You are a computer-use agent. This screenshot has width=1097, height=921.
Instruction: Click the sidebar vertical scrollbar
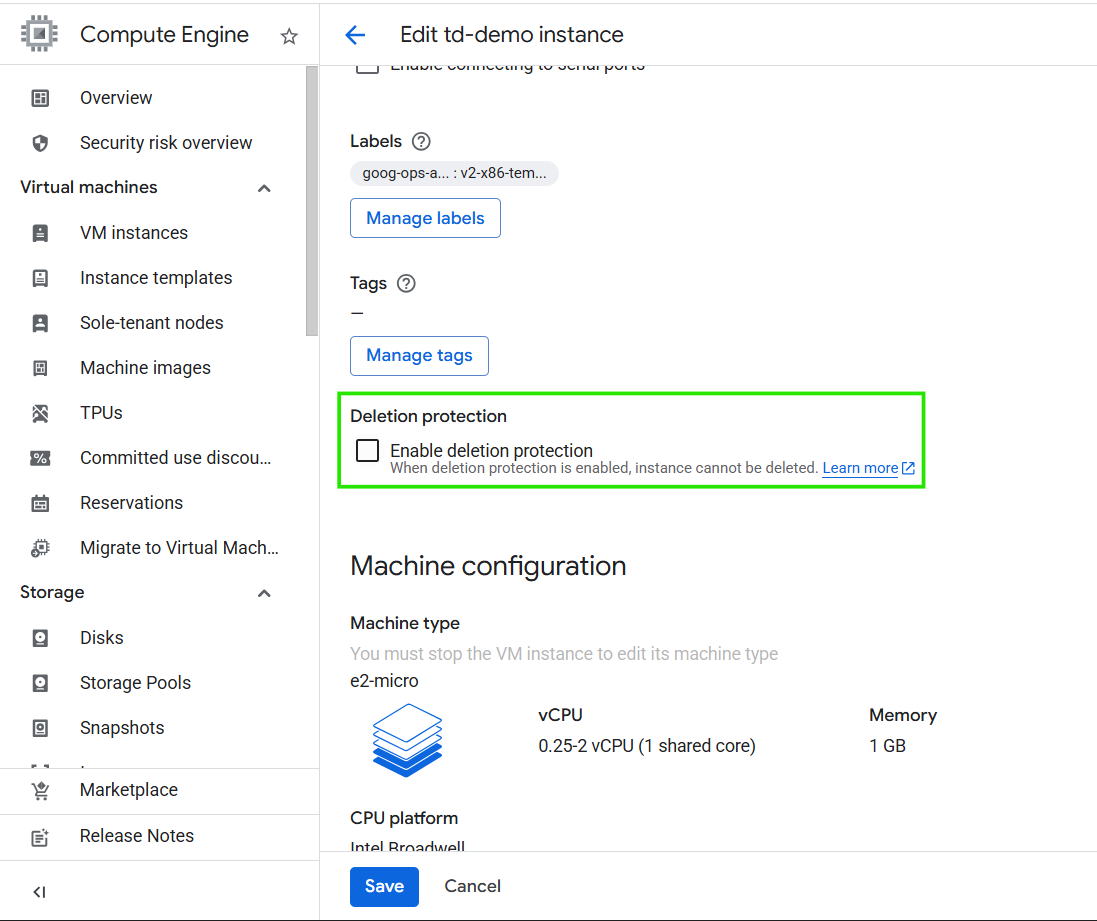click(312, 200)
